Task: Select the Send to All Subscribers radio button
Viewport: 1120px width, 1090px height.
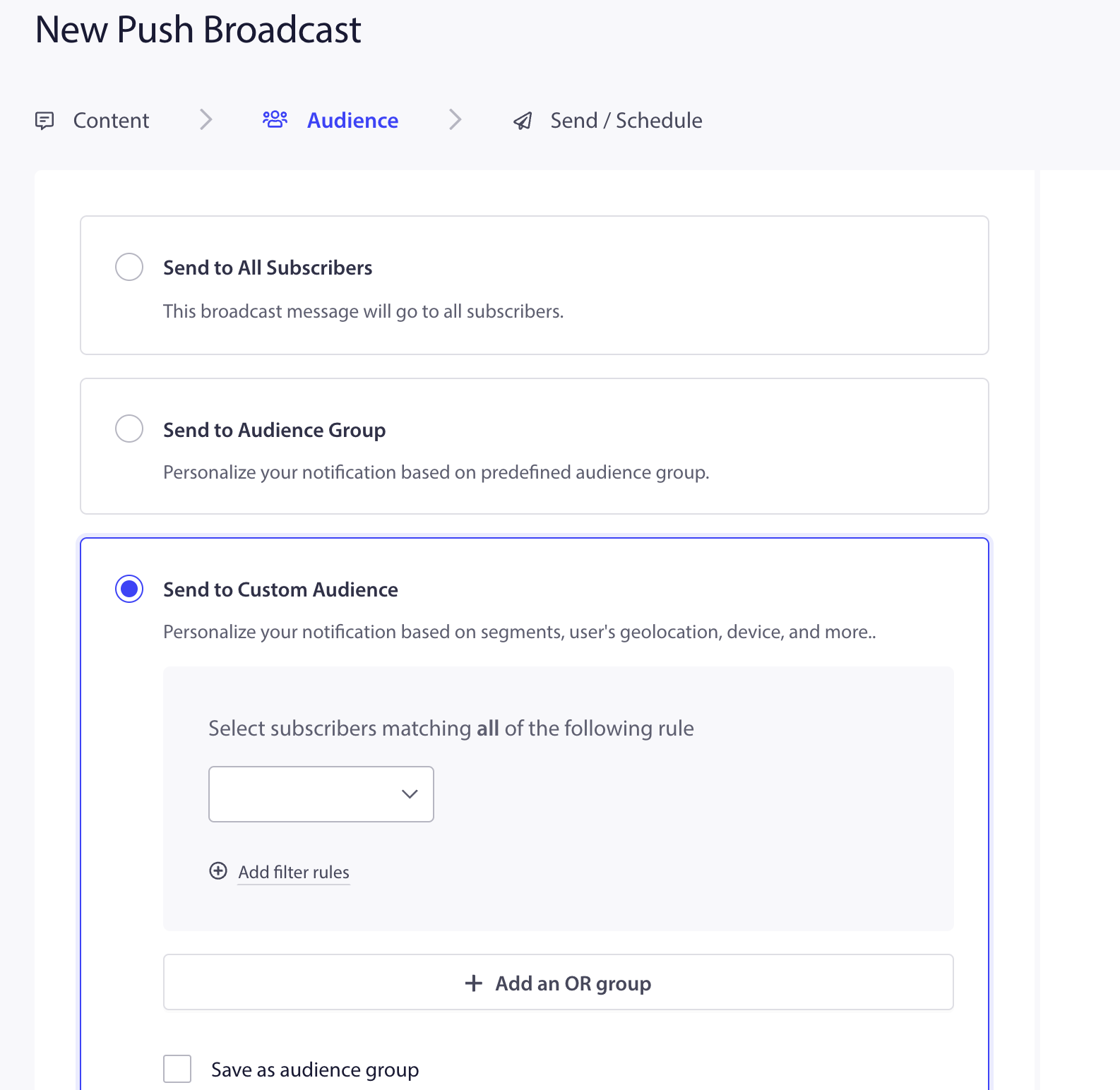Action: pyautogui.click(x=129, y=267)
